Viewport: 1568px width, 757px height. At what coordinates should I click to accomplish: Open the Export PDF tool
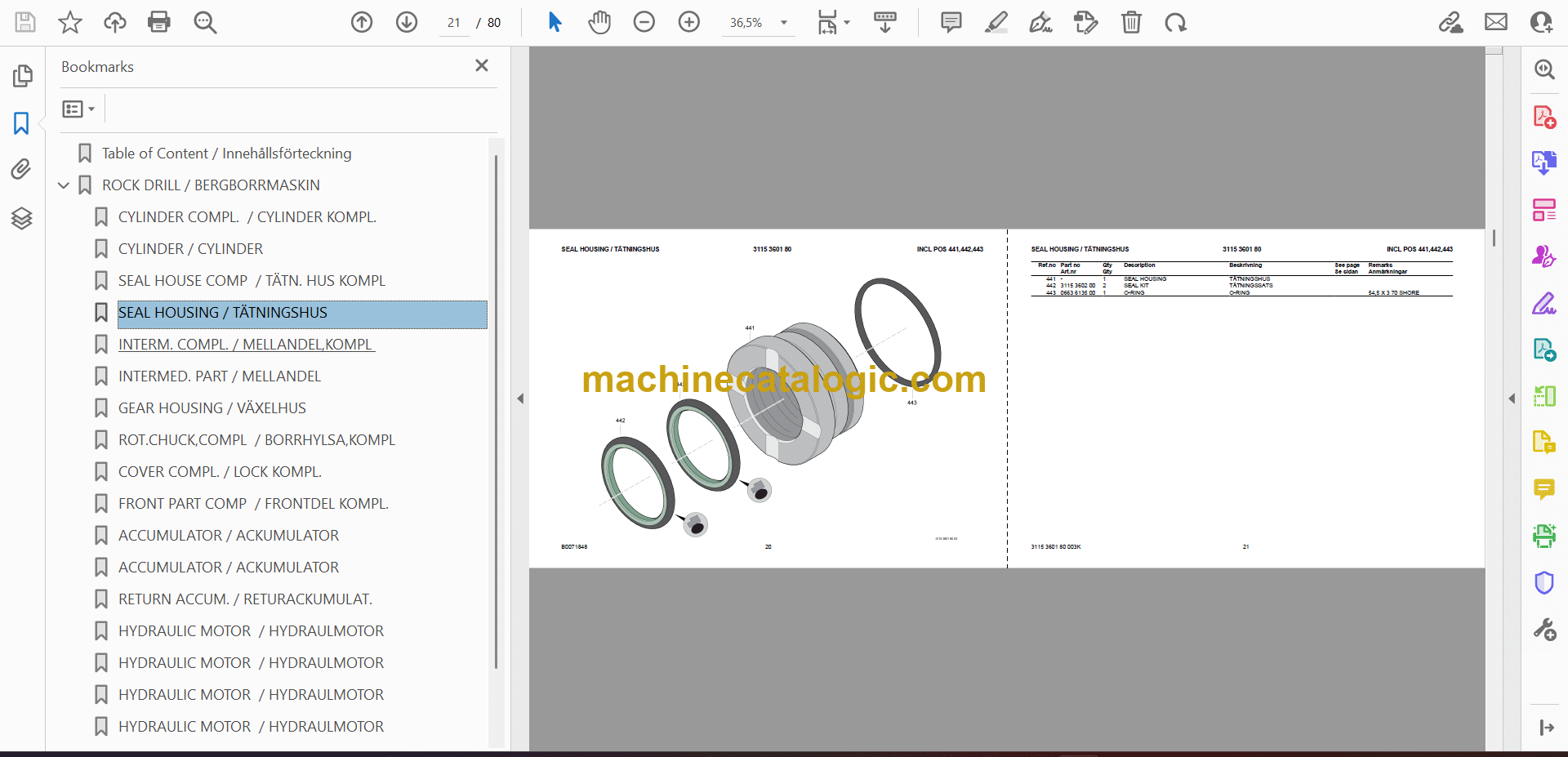1544,163
